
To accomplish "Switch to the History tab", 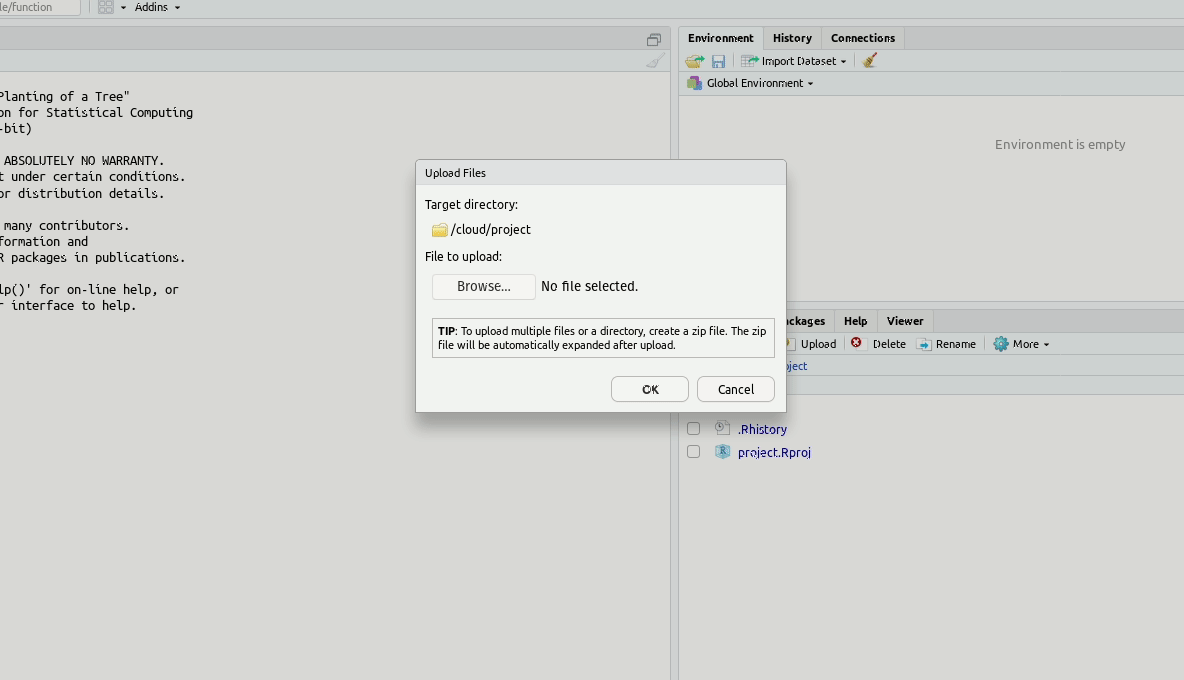I will point(792,38).
